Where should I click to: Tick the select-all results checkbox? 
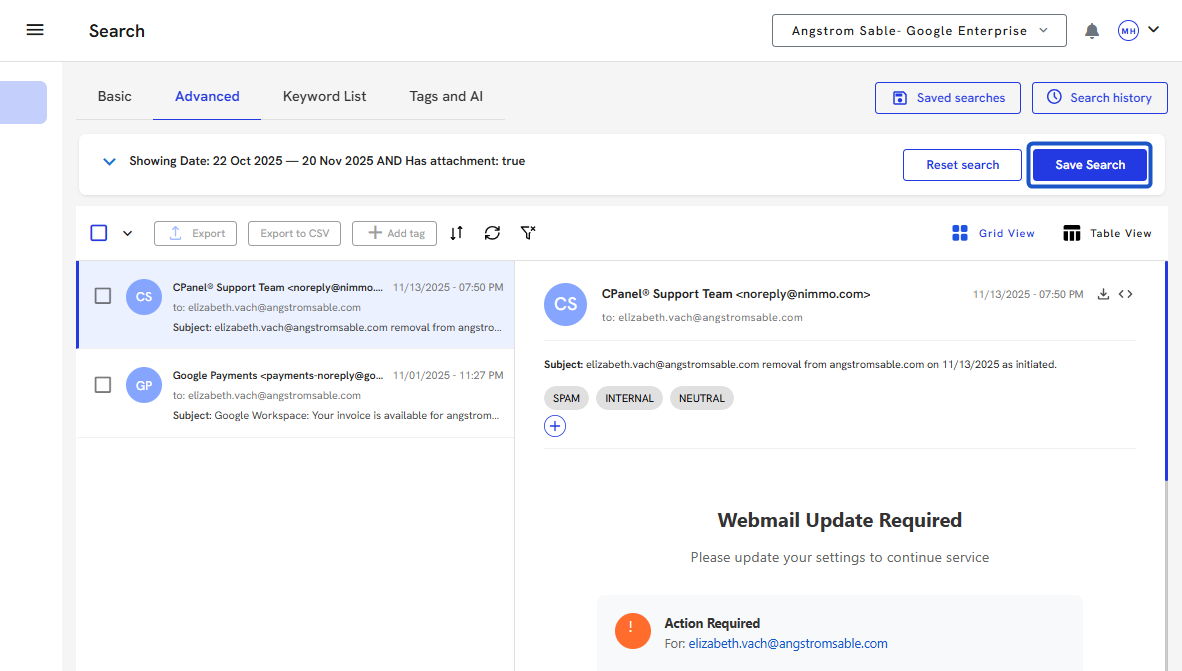point(99,233)
